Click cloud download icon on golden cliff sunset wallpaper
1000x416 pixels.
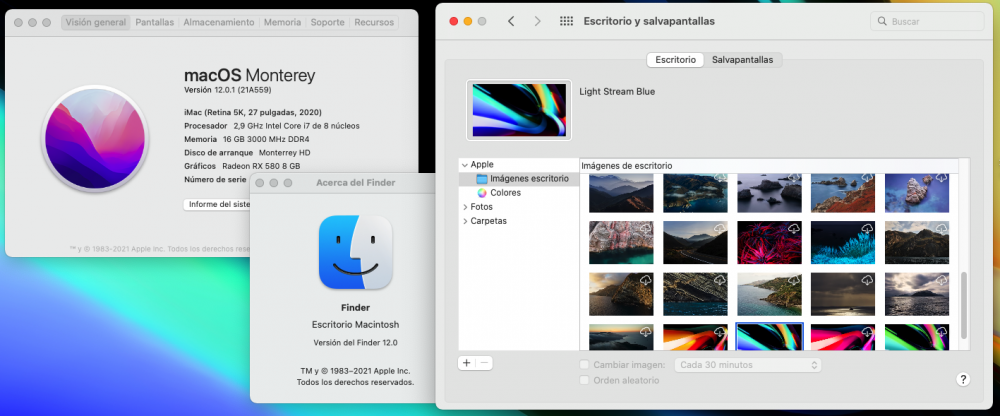click(646, 279)
